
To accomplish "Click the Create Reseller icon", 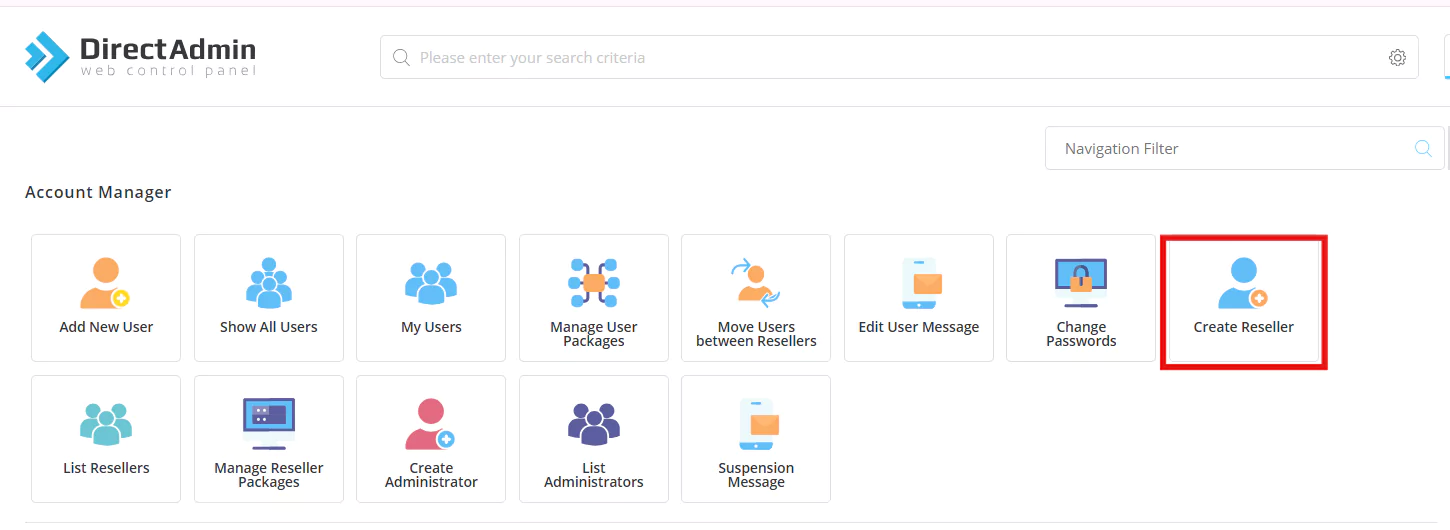I will click(x=1243, y=283).
